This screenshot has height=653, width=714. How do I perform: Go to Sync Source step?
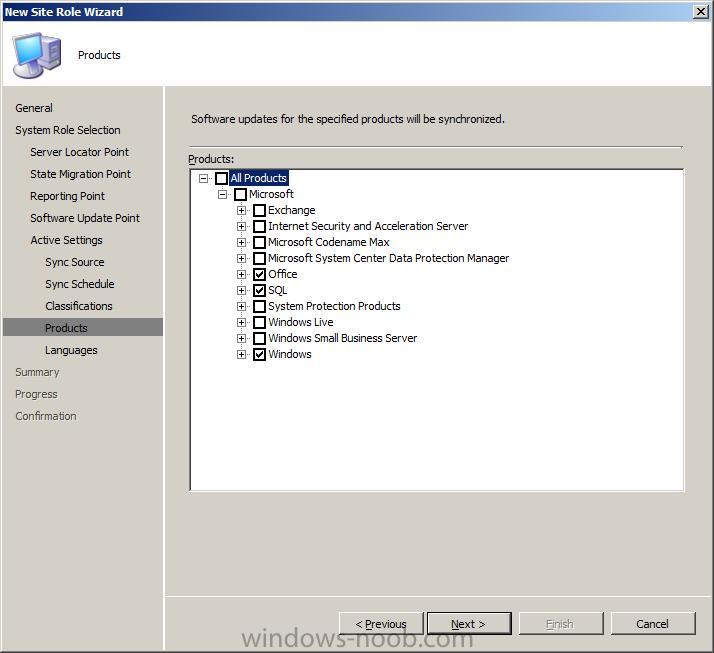pyautogui.click(x=75, y=262)
